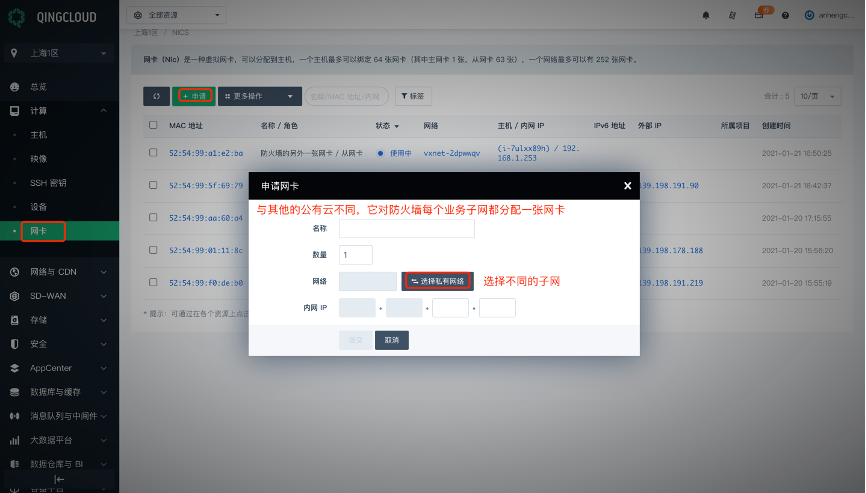Open the notification bell icon
This screenshot has width=866, height=493.
[706, 16]
